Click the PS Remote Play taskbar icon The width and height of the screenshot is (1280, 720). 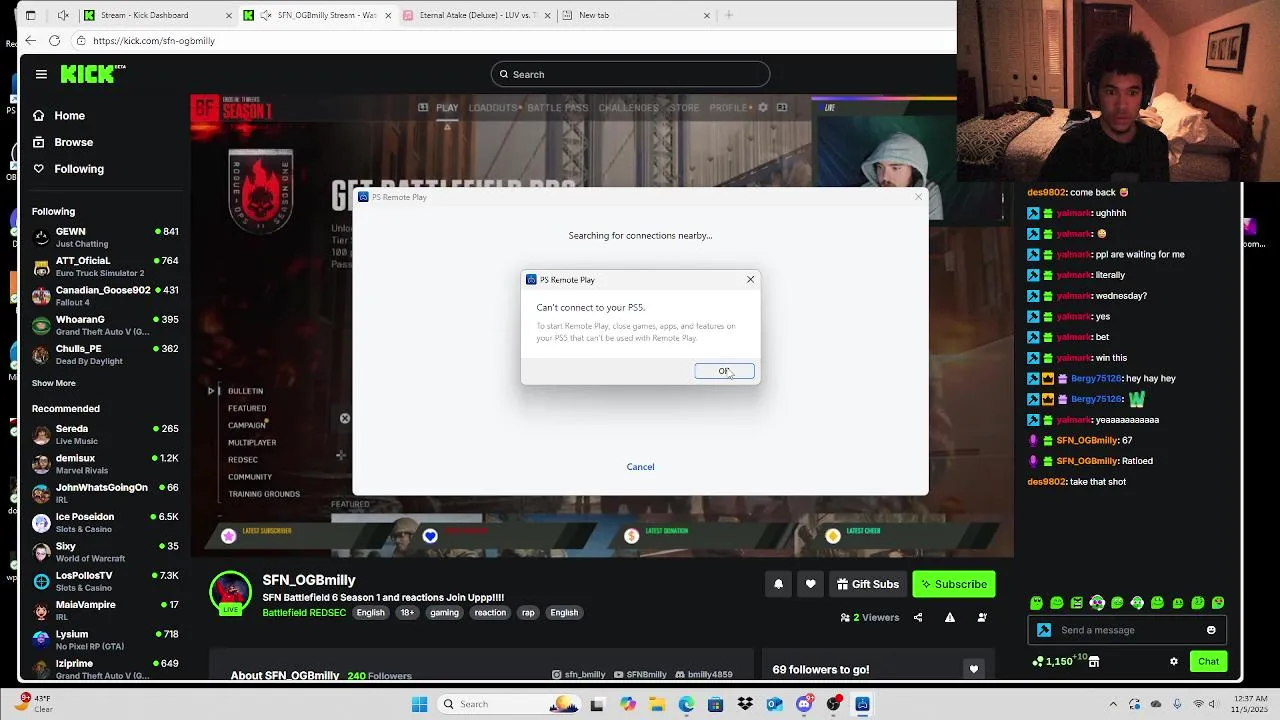pos(862,704)
